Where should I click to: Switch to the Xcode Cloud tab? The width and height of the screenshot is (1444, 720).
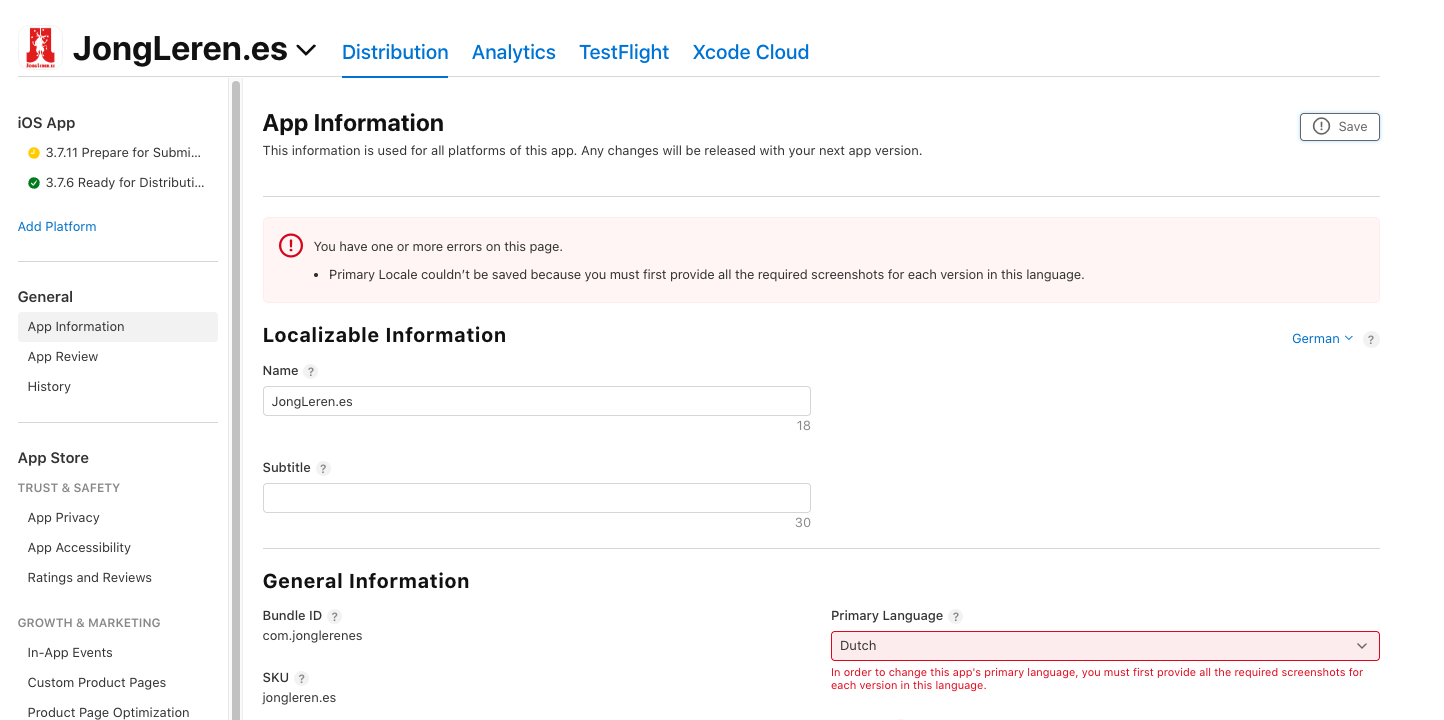pyautogui.click(x=751, y=52)
